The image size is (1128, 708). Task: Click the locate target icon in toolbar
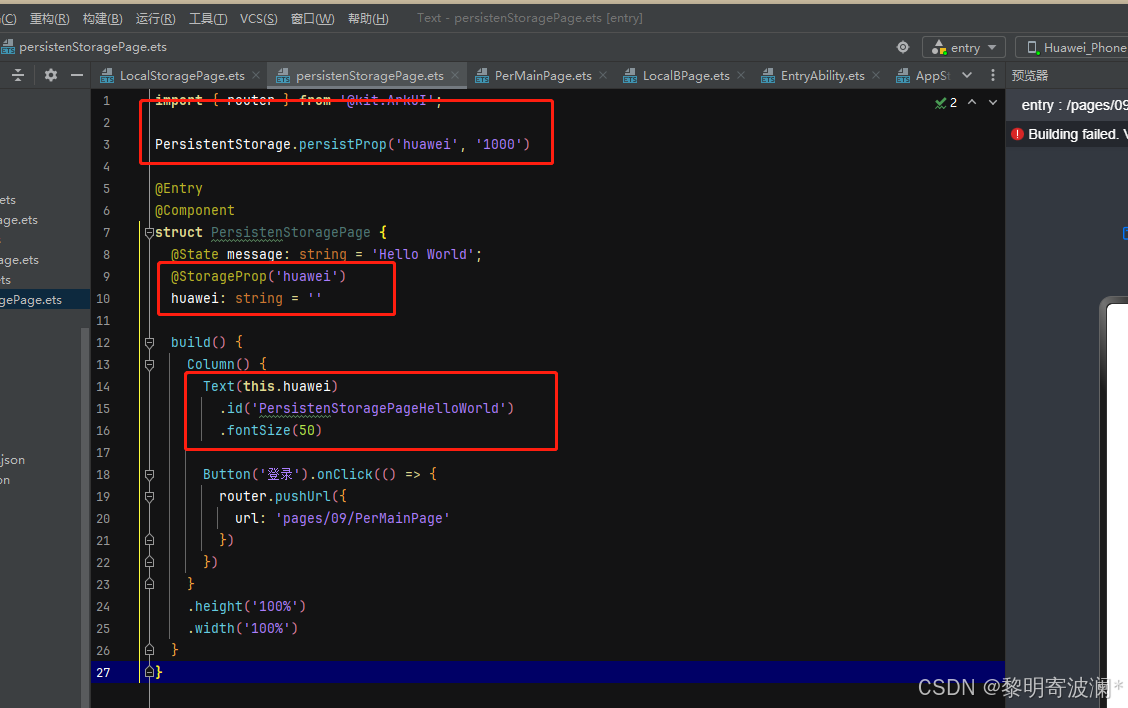coord(903,47)
